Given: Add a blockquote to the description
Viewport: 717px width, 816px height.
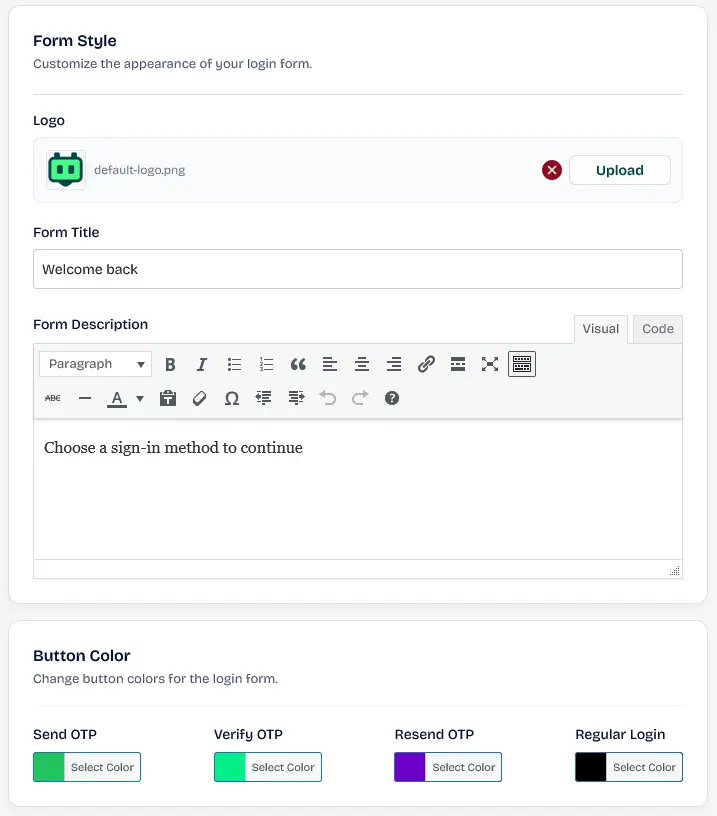Looking at the screenshot, I should point(298,364).
